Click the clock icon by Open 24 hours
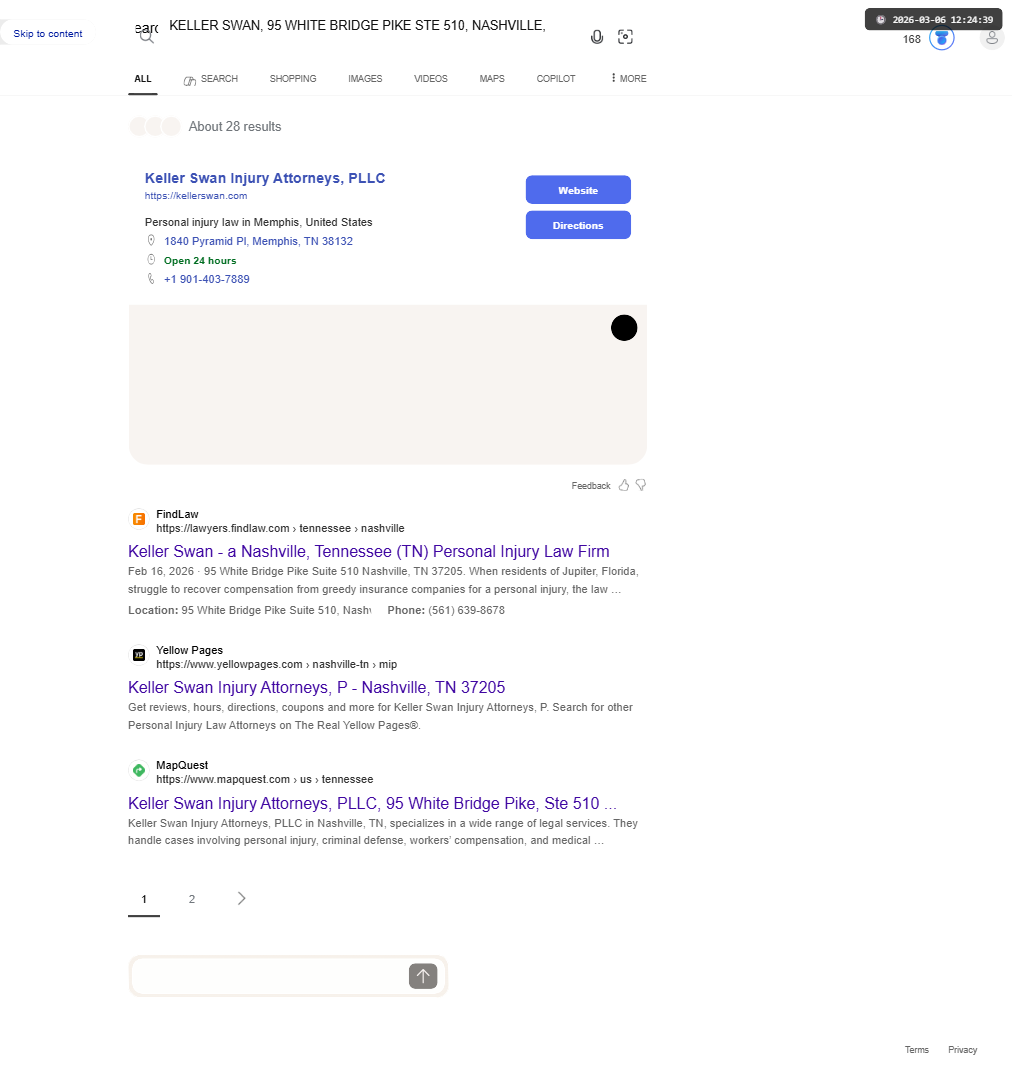Viewport: 1012px width, 1068px height. 151,260
